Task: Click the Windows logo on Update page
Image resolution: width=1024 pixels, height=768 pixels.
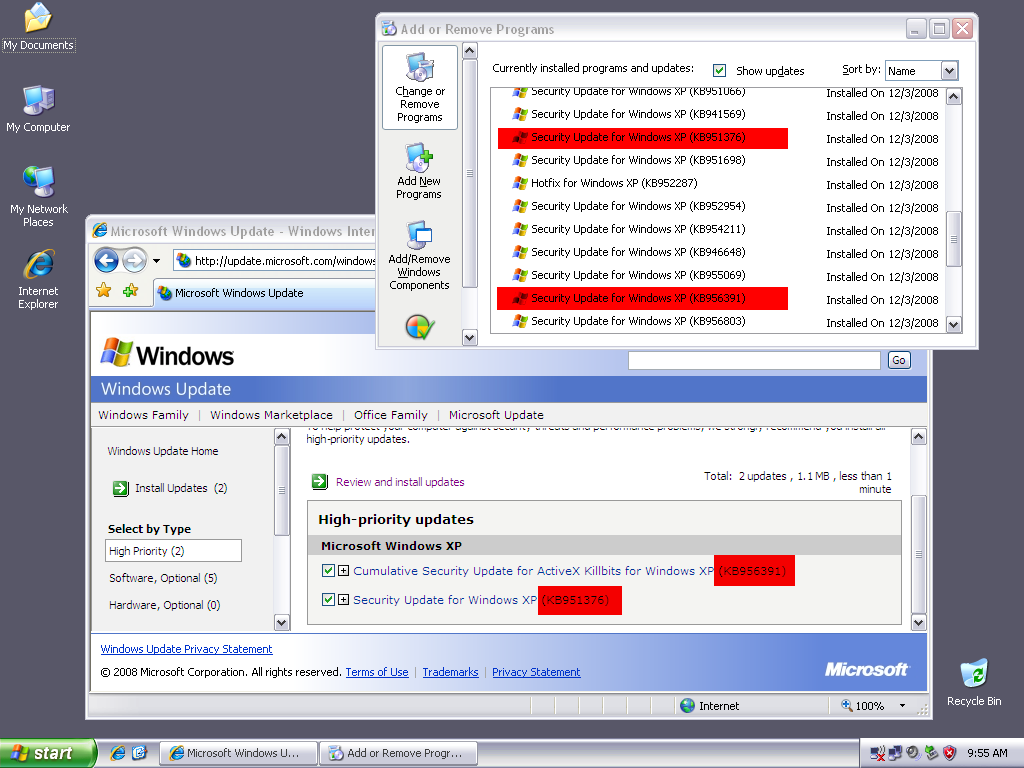Action: click(x=167, y=353)
